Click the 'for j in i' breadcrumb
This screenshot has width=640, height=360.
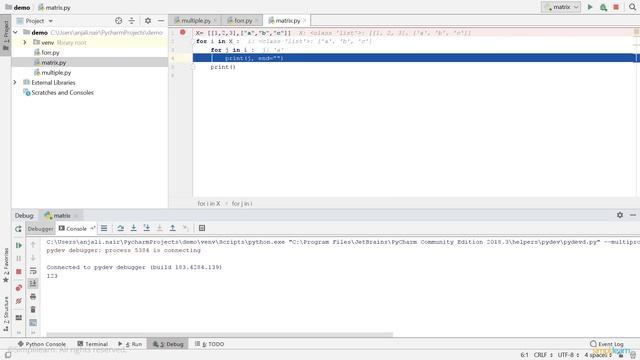[242, 203]
